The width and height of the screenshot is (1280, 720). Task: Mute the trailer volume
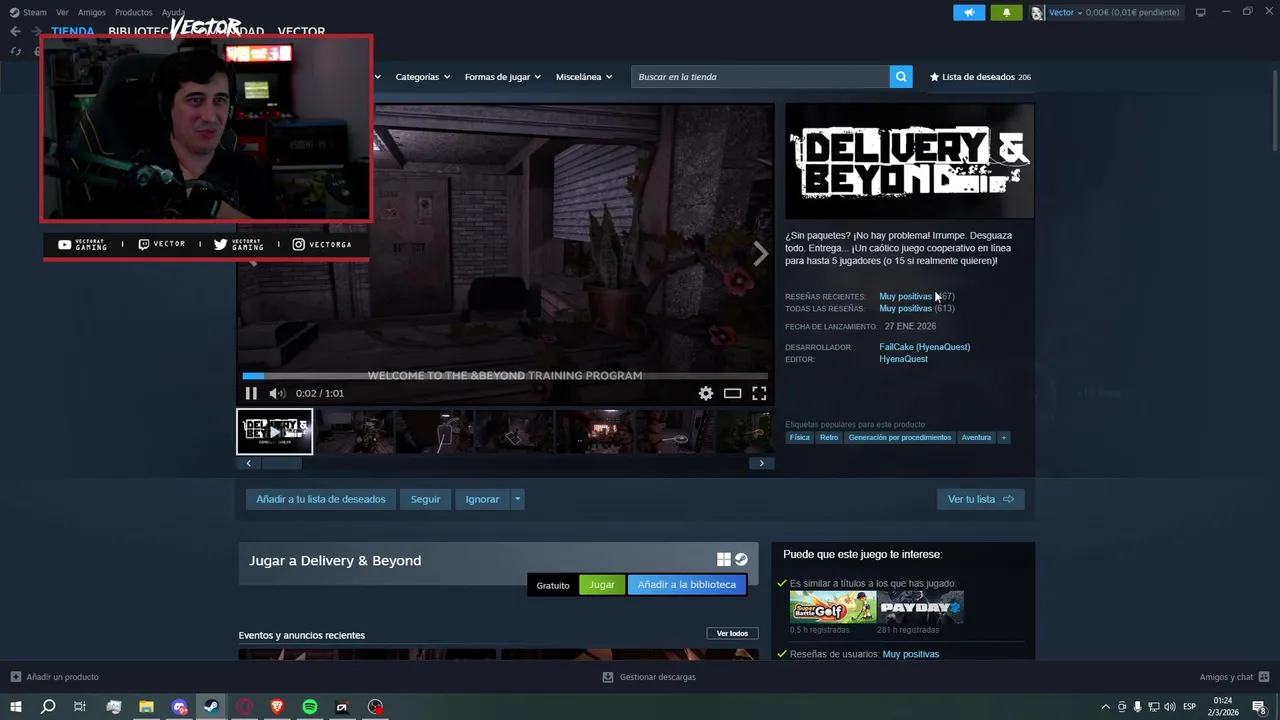[277, 394]
